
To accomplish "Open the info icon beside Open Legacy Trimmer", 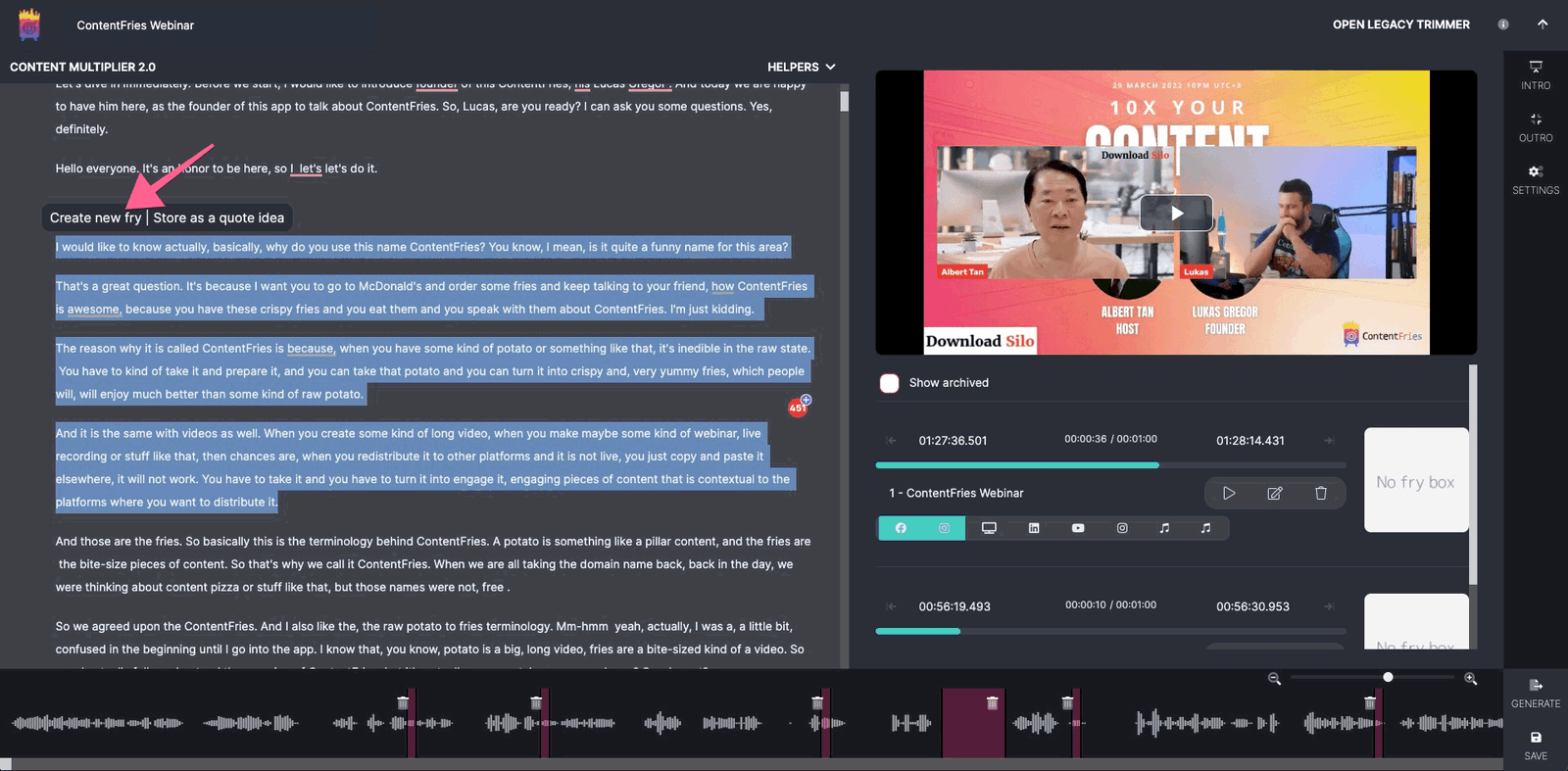I will pos(1503,24).
